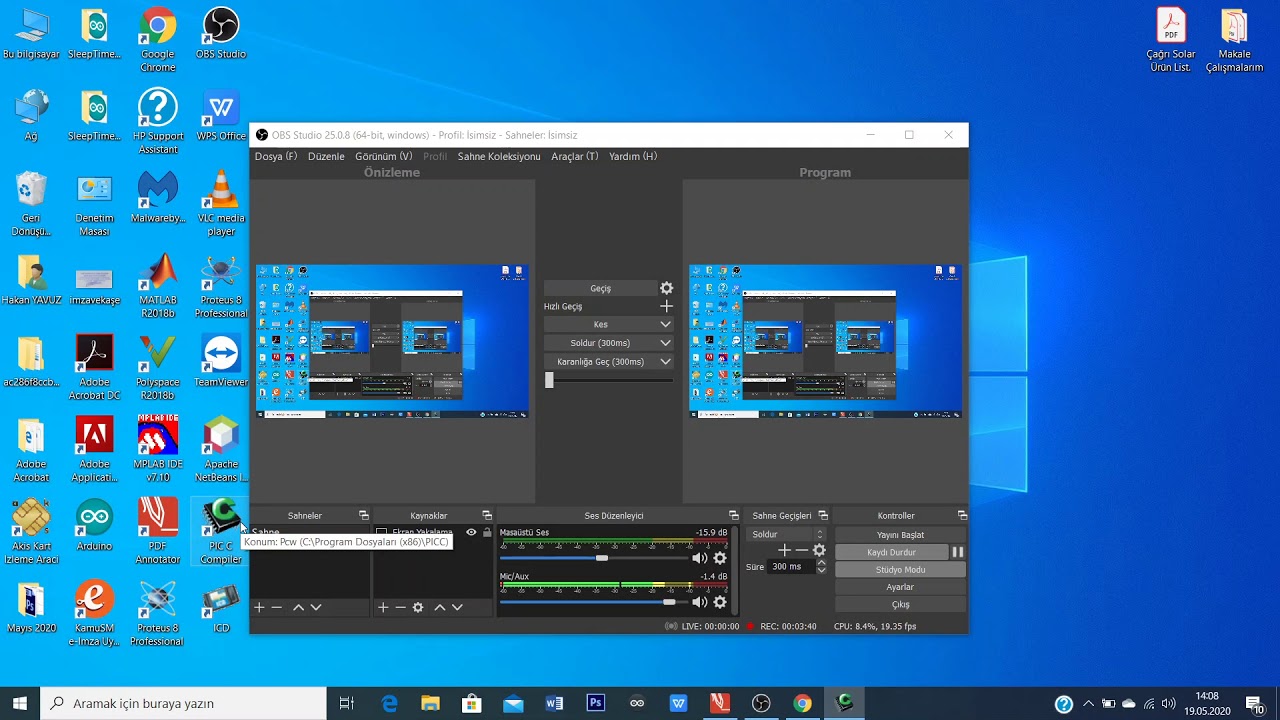Open Yardım (H) menu
Screen dimensions: 1280x720
click(x=633, y=156)
